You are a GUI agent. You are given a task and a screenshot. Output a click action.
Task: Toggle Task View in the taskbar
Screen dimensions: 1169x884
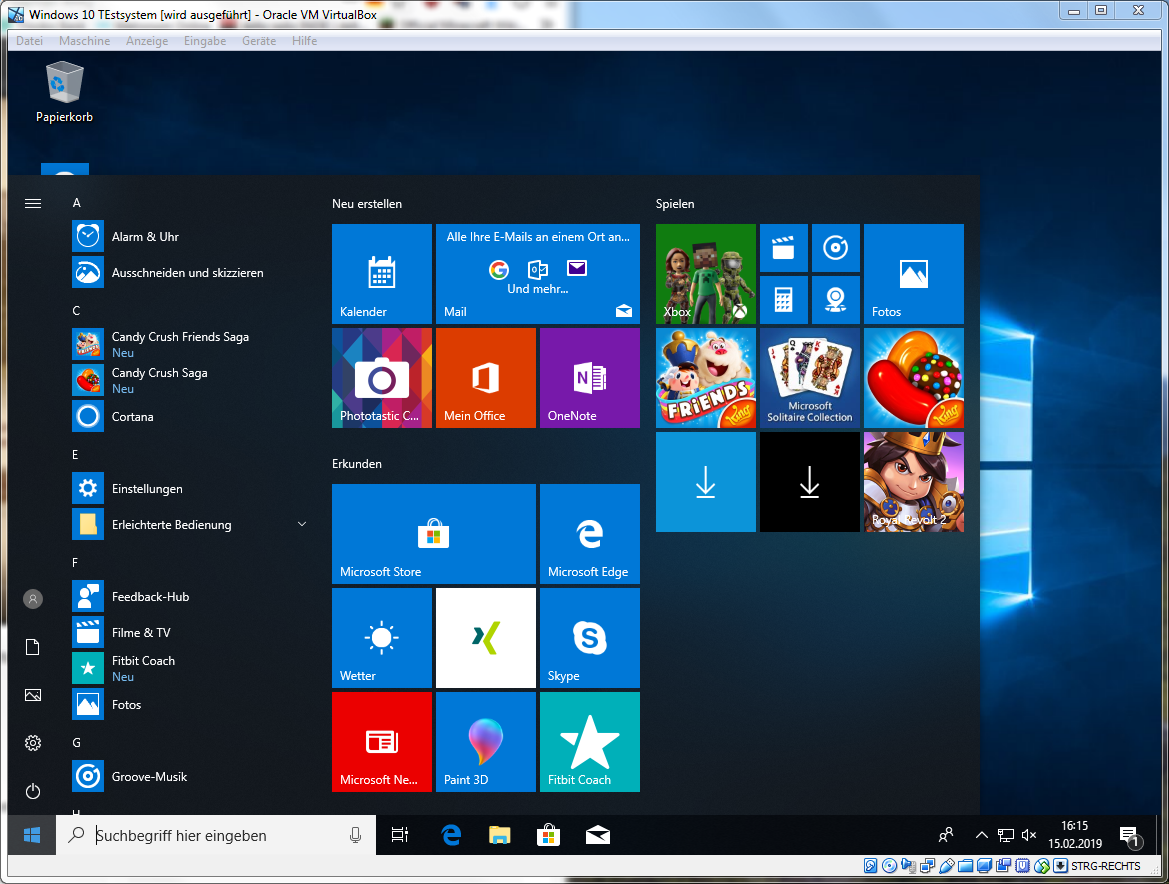(400, 835)
